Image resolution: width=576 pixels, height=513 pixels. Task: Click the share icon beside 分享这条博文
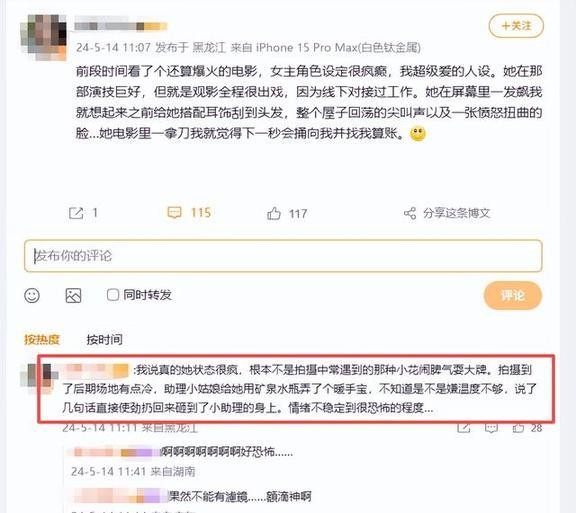coord(410,213)
